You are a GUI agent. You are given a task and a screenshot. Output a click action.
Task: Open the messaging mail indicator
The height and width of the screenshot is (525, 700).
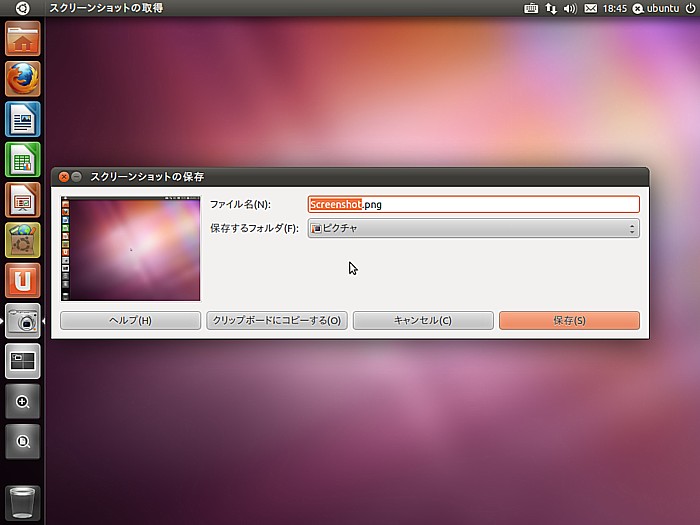[591, 8]
